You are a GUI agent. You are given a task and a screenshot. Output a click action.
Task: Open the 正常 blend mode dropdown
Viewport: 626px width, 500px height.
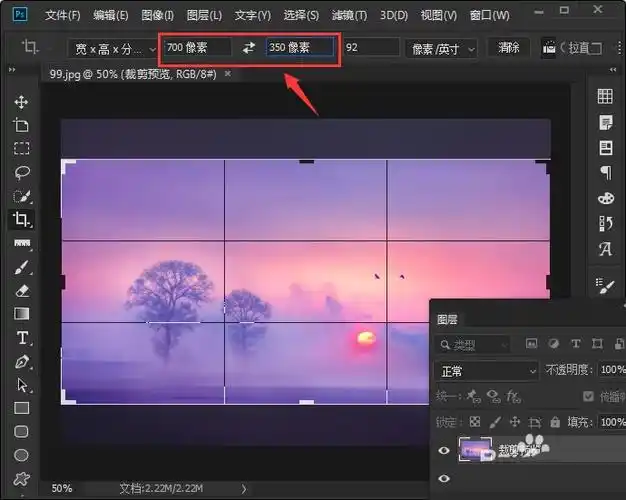click(x=486, y=371)
